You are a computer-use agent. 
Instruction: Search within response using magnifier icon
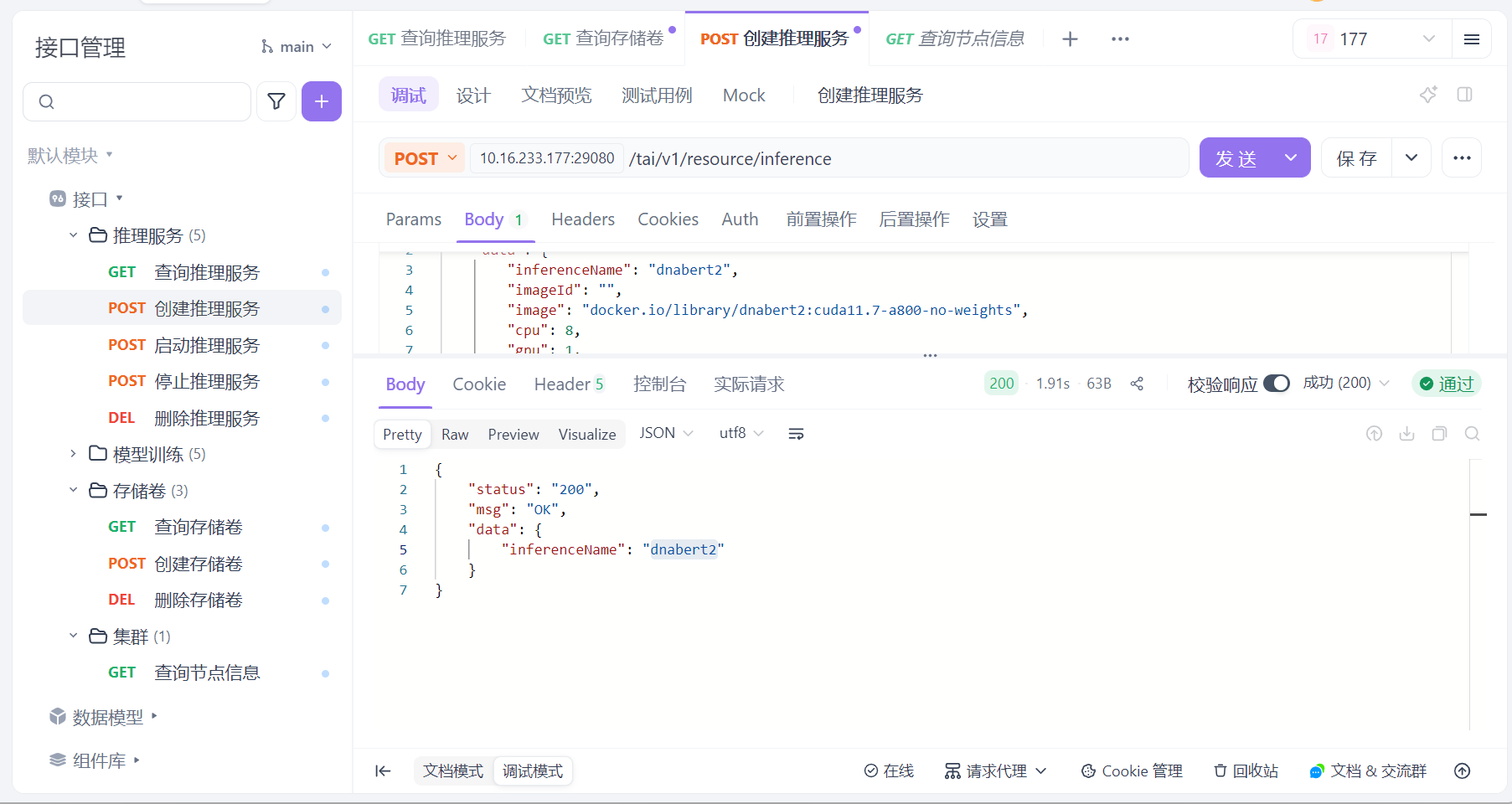1472,434
